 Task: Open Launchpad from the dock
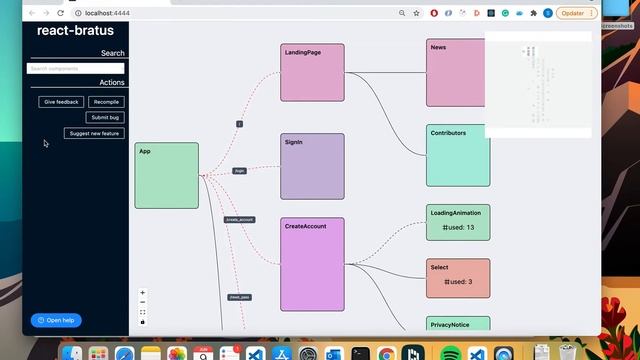[98, 353]
